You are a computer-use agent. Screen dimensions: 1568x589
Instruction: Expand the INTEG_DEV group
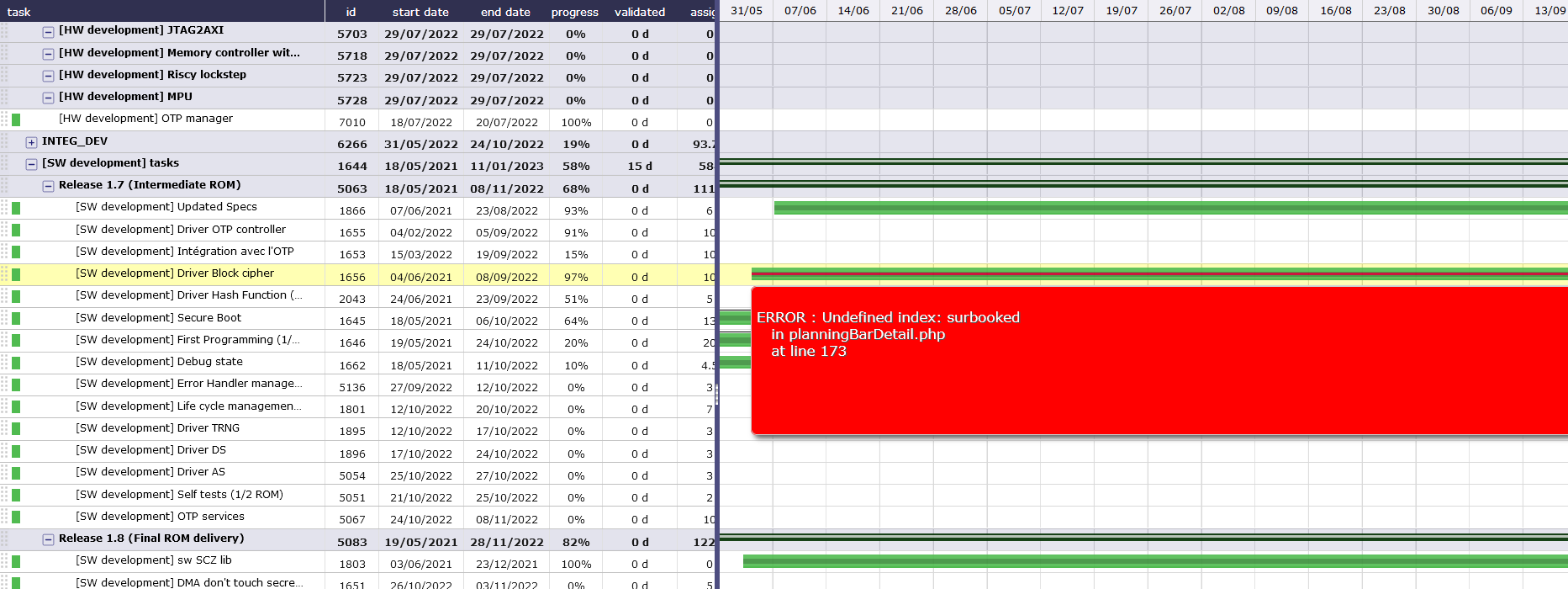coord(31,142)
